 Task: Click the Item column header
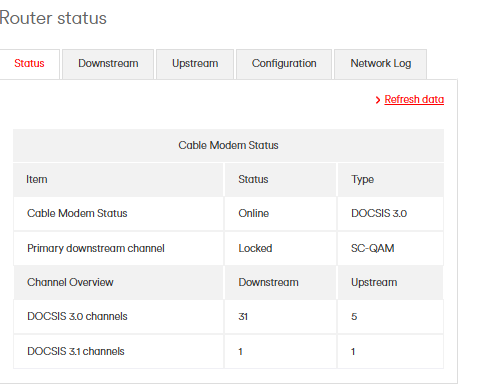37,179
